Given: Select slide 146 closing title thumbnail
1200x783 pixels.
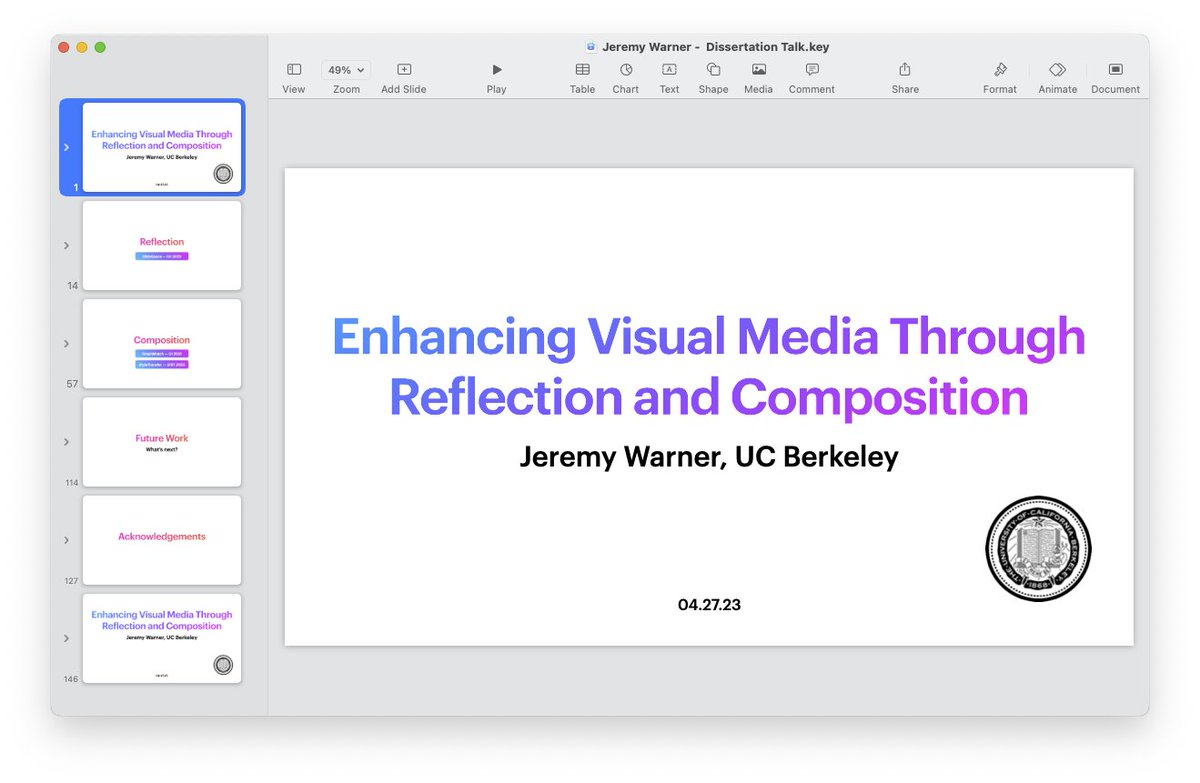Looking at the screenshot, I should [x=162, y=638].
